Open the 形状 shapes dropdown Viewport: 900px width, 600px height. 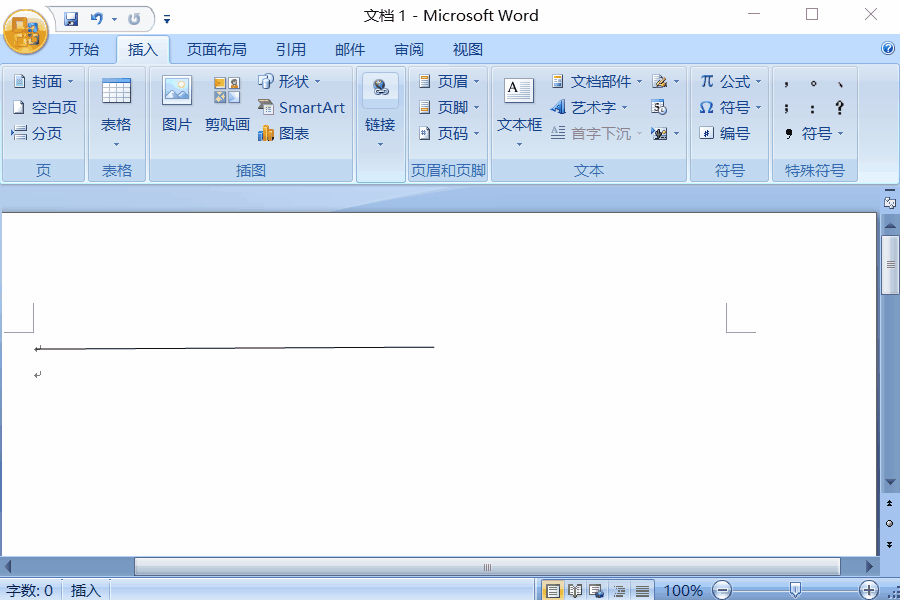pos(290,82)
